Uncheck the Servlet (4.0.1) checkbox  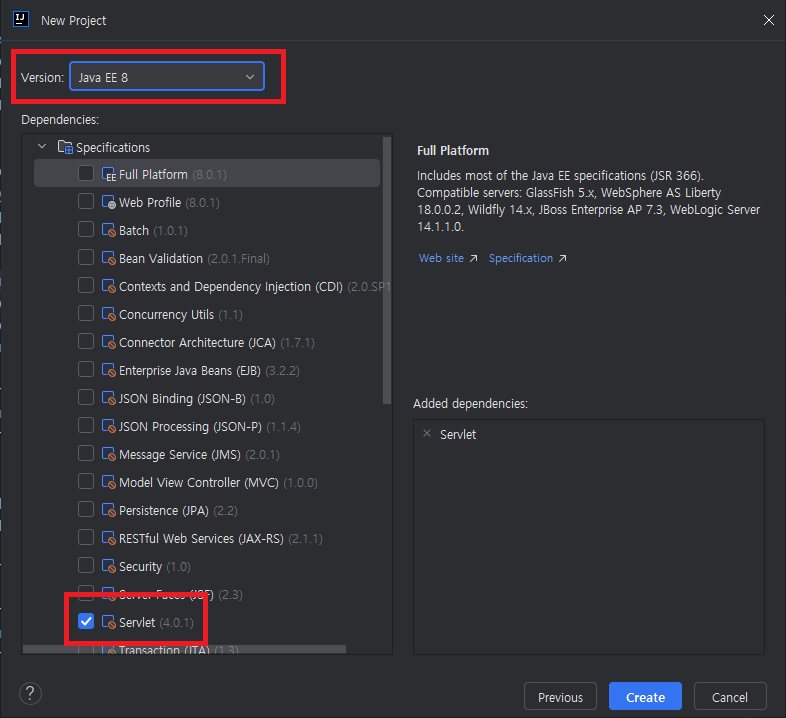point(86,622)
